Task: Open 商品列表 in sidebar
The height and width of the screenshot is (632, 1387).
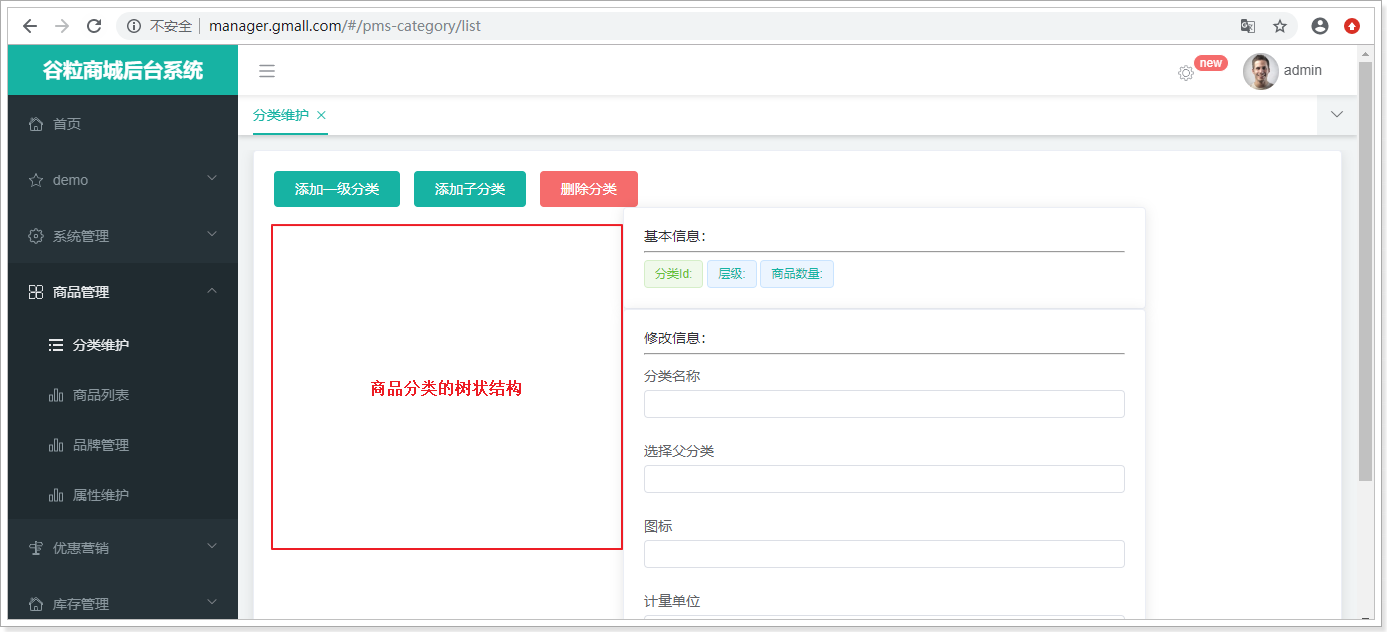Action: [100, 395]
